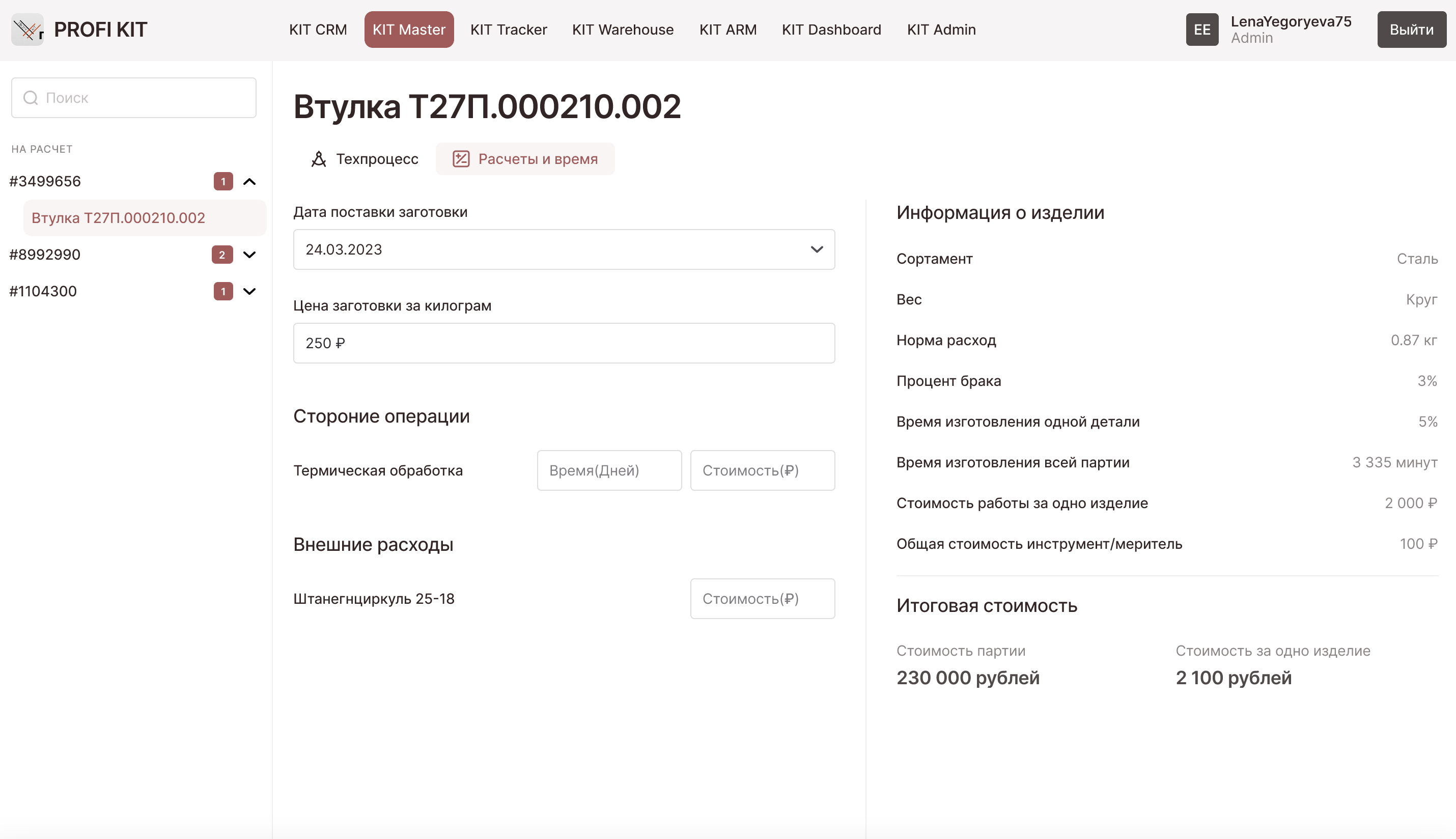Image resolution: width=1456 pixels, height=839 pixels.
Task: Click the Расчеты и время calculator icon
Action: pos(461,159)
